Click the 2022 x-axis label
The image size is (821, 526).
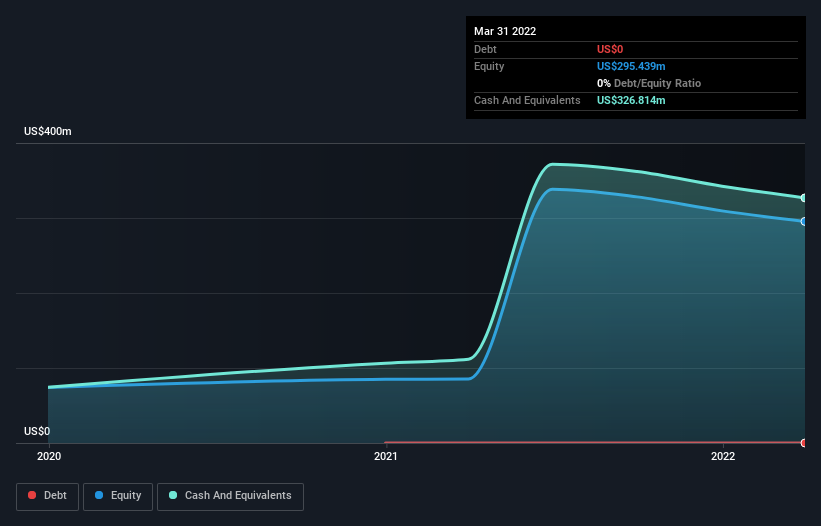[x=723, y=456]
